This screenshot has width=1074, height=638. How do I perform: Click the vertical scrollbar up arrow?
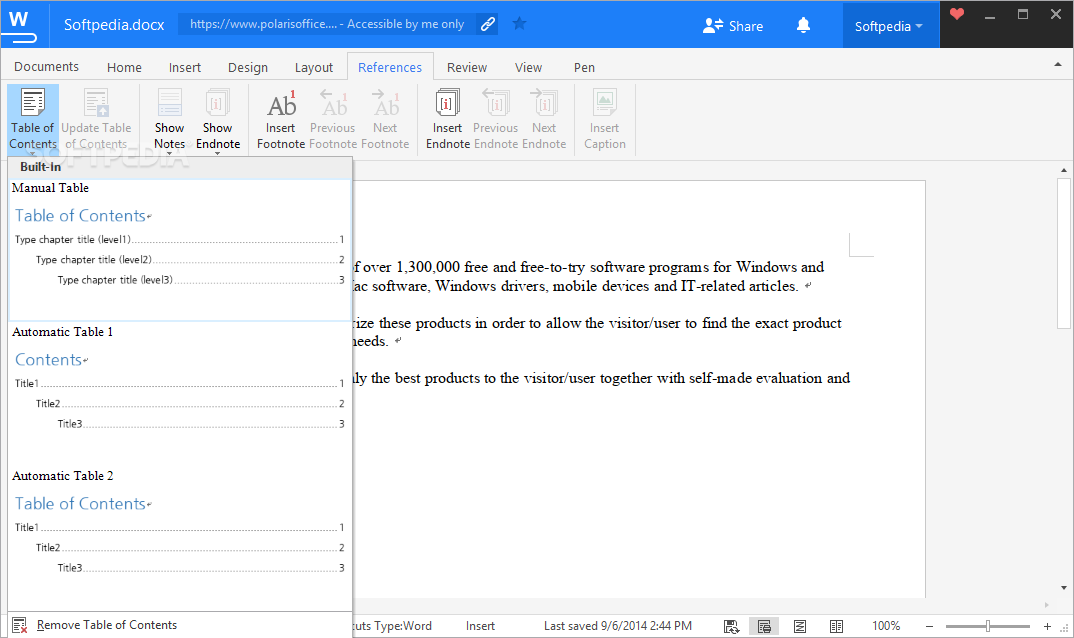(x=1064, y=170)
